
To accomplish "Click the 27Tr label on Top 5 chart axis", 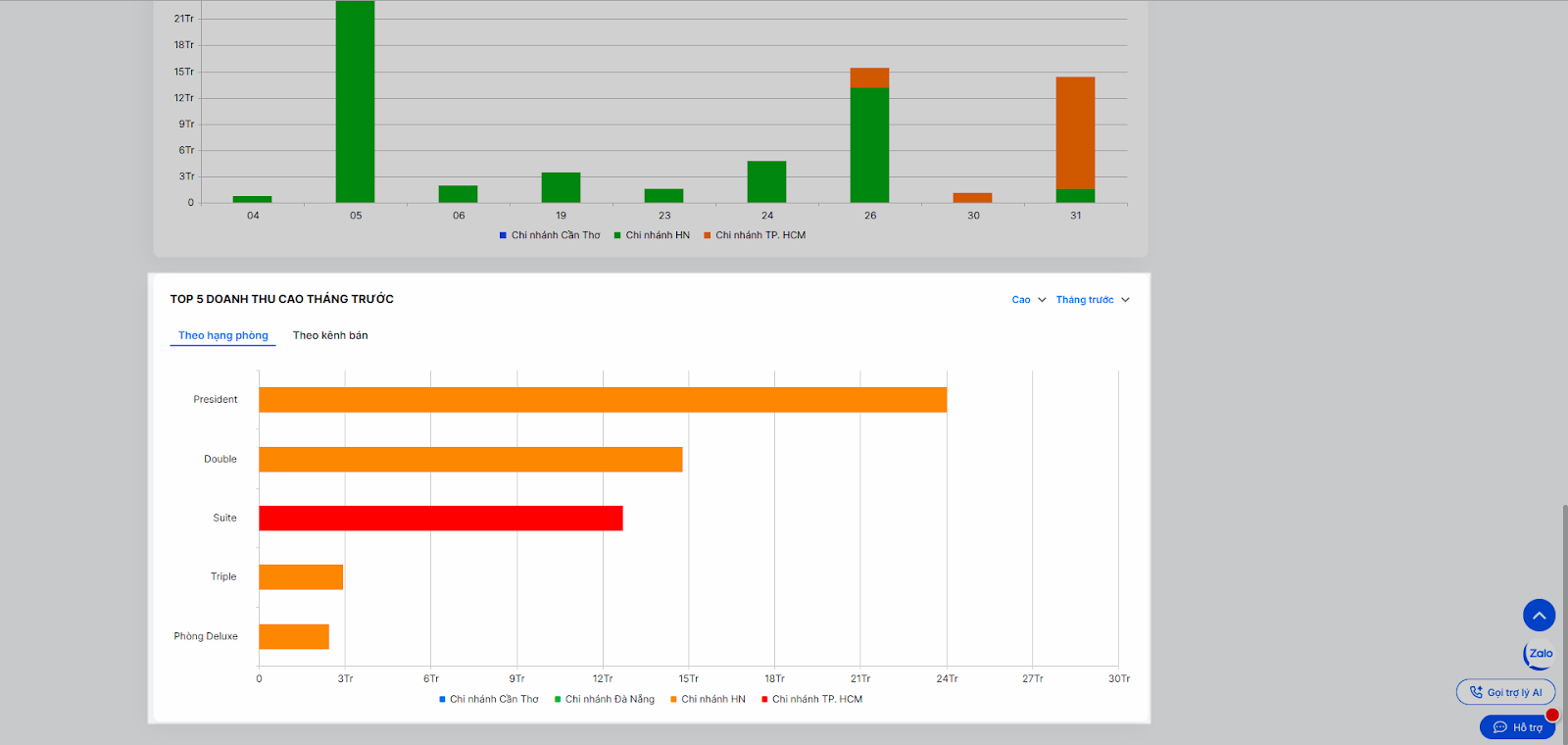I will coord(1033,678).
